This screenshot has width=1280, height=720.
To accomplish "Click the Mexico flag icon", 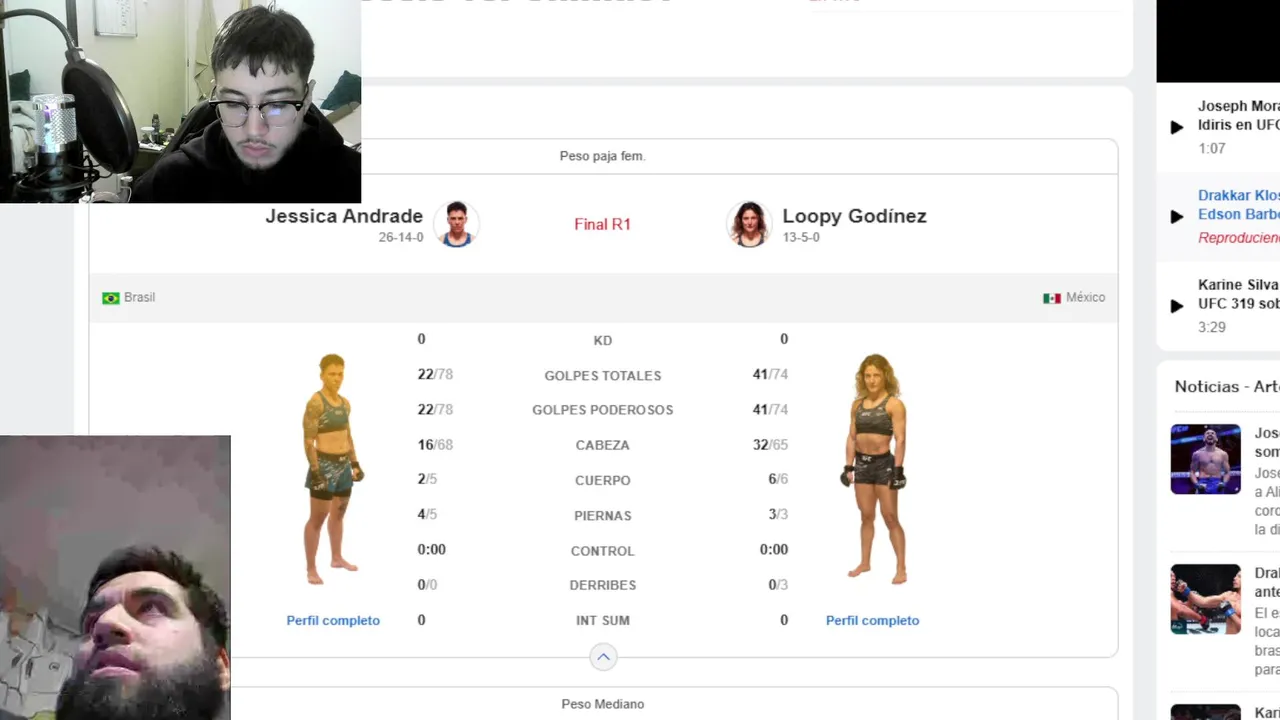I will (x=1052, y=298).
